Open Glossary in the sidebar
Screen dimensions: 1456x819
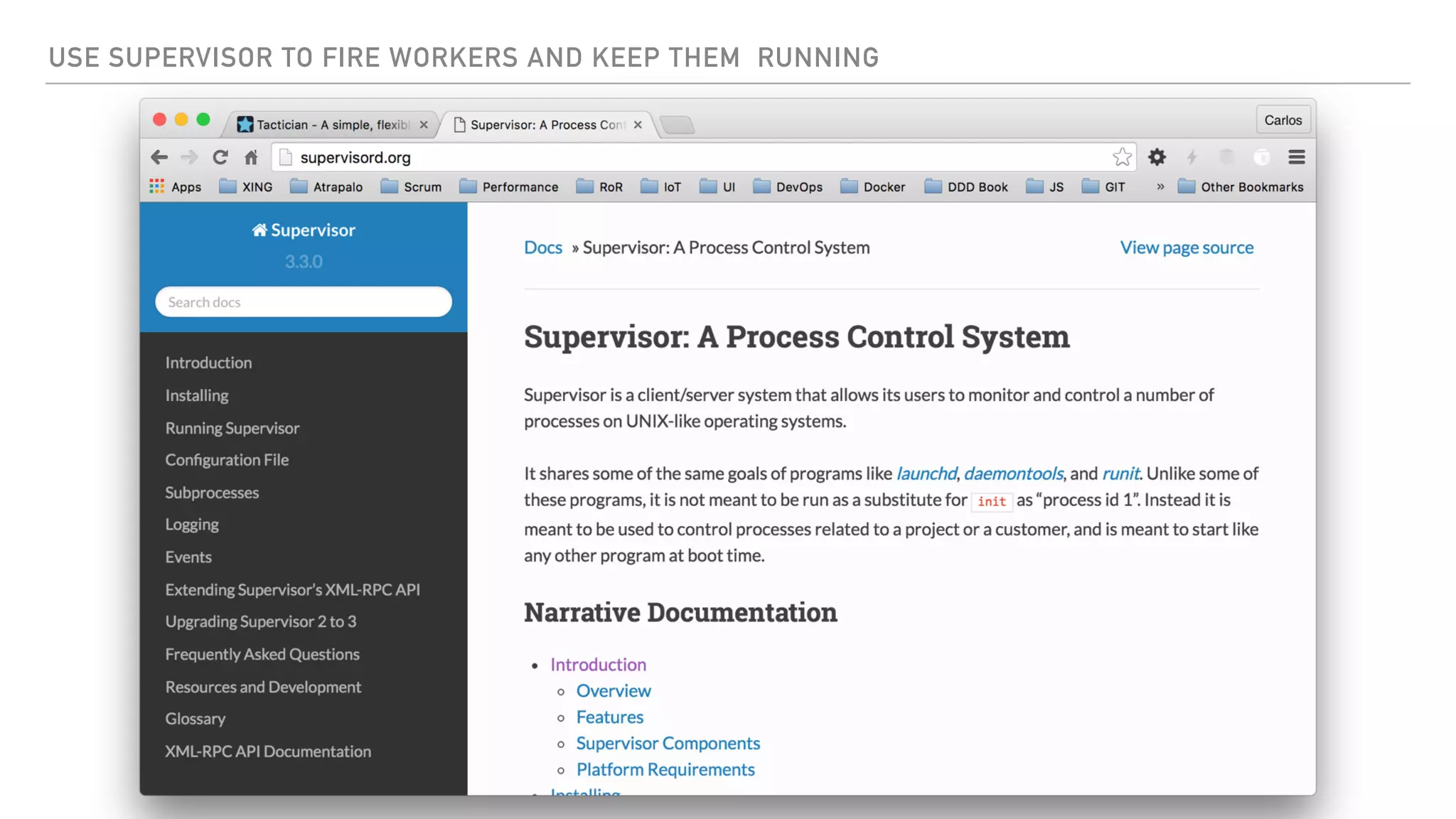coord(196,719)
